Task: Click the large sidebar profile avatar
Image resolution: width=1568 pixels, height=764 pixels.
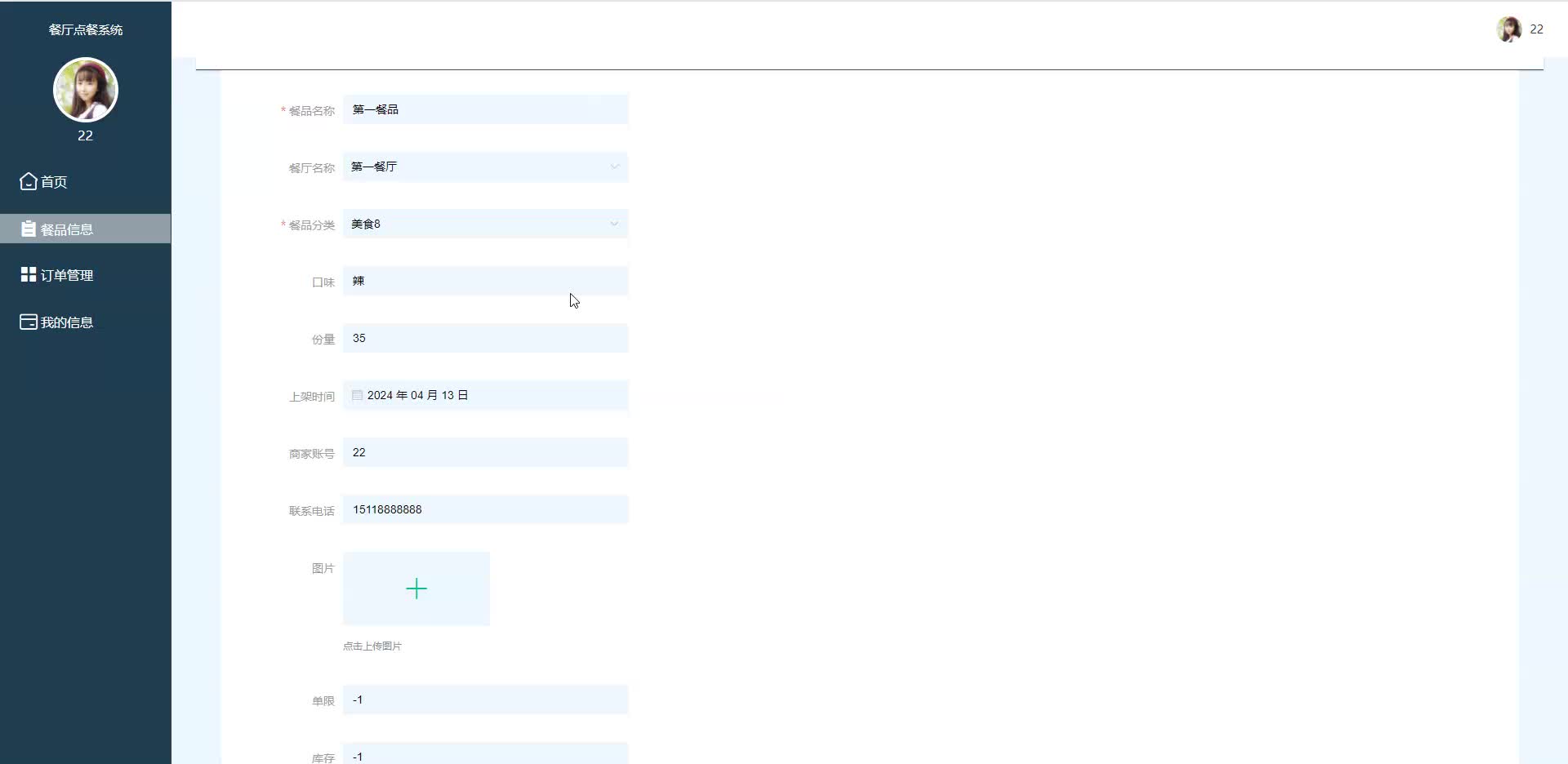Action: (86, 90)
